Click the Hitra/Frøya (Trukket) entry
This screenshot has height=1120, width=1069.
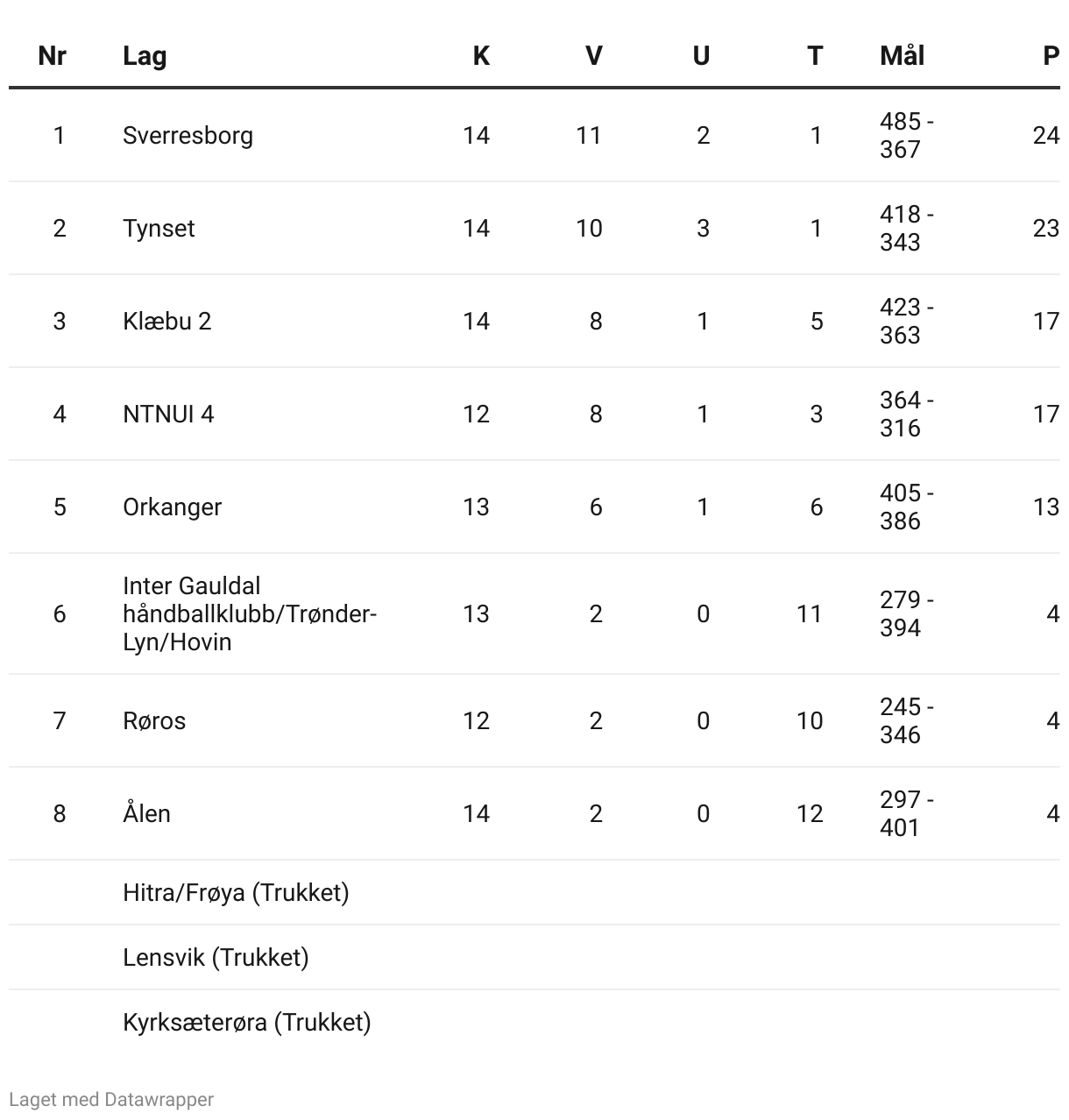click(x=236, y=893)
